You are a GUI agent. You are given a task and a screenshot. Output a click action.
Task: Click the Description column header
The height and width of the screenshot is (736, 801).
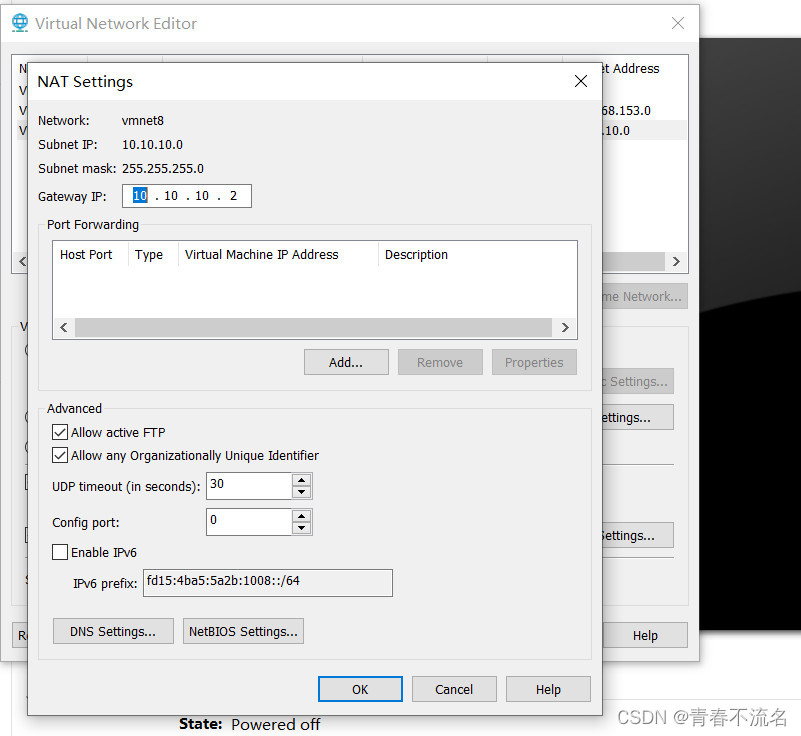point(416,254)
